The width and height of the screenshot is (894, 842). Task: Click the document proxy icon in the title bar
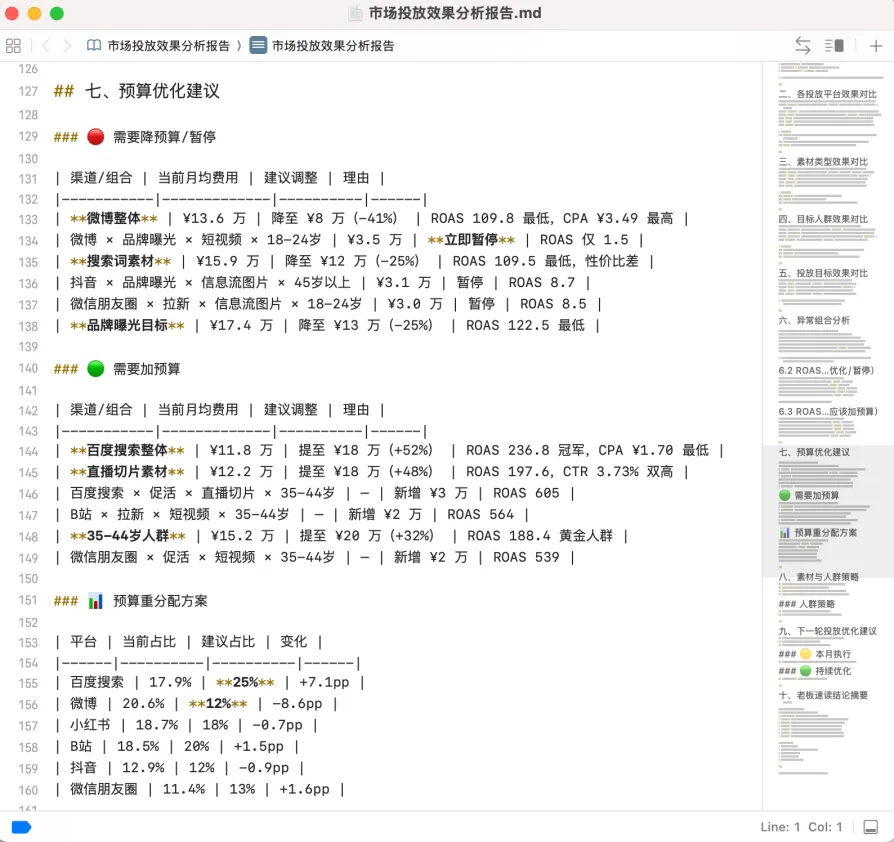click(x=355, y=13)
